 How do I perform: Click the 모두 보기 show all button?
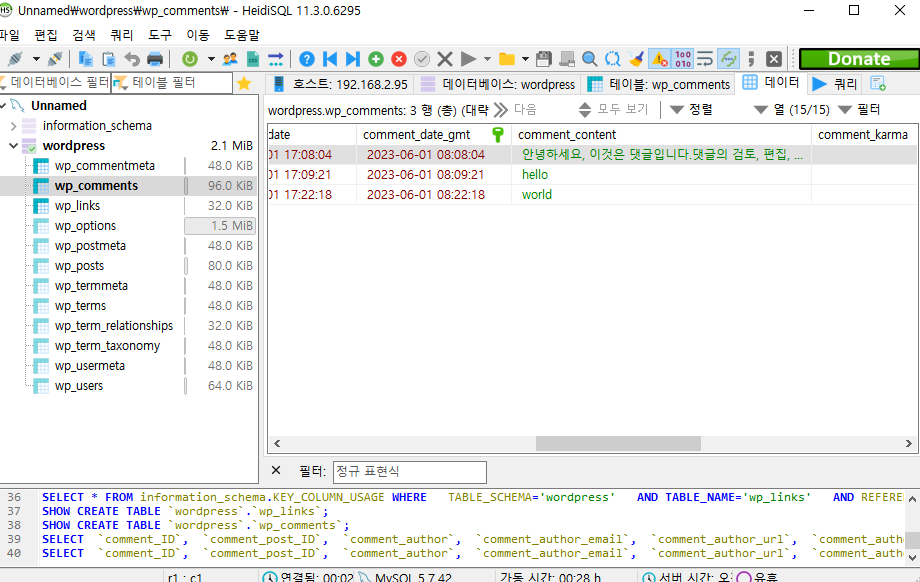613,109
